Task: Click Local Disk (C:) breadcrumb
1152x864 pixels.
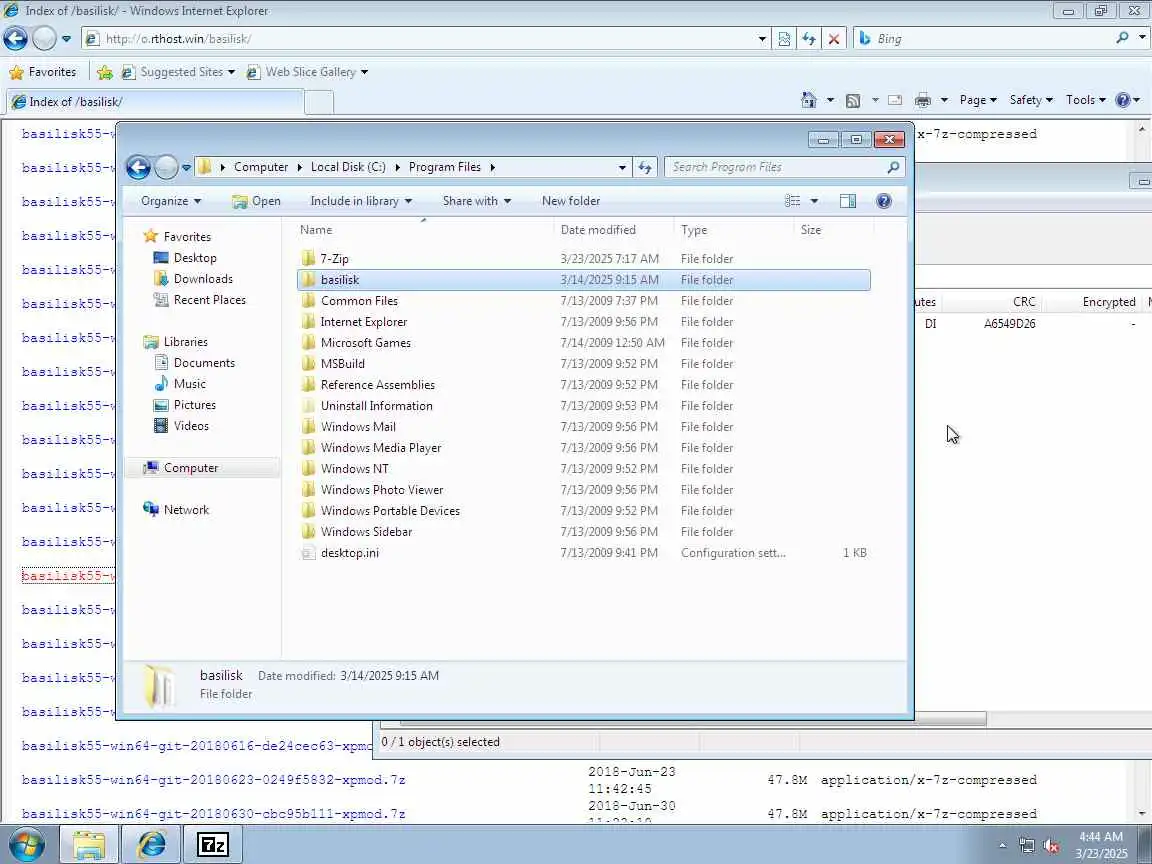Action: click(x=348, y=168)
